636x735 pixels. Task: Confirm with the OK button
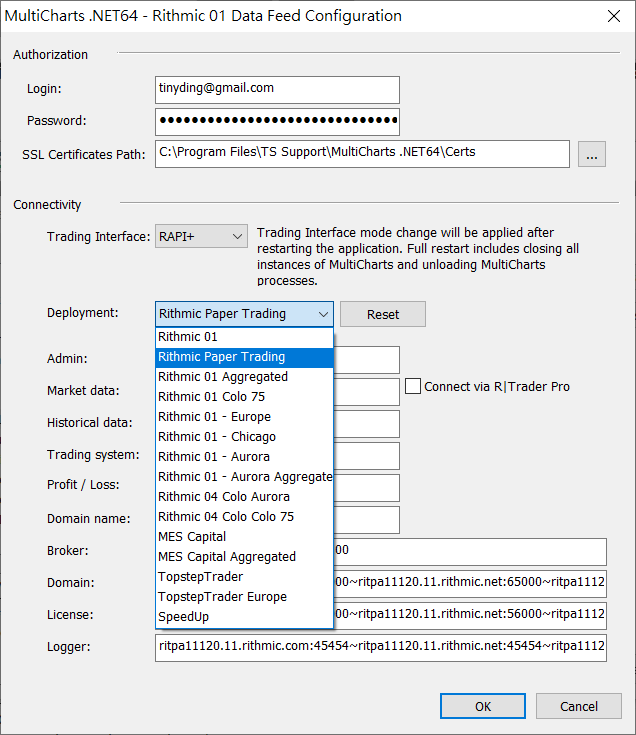[x=483, y=706]
